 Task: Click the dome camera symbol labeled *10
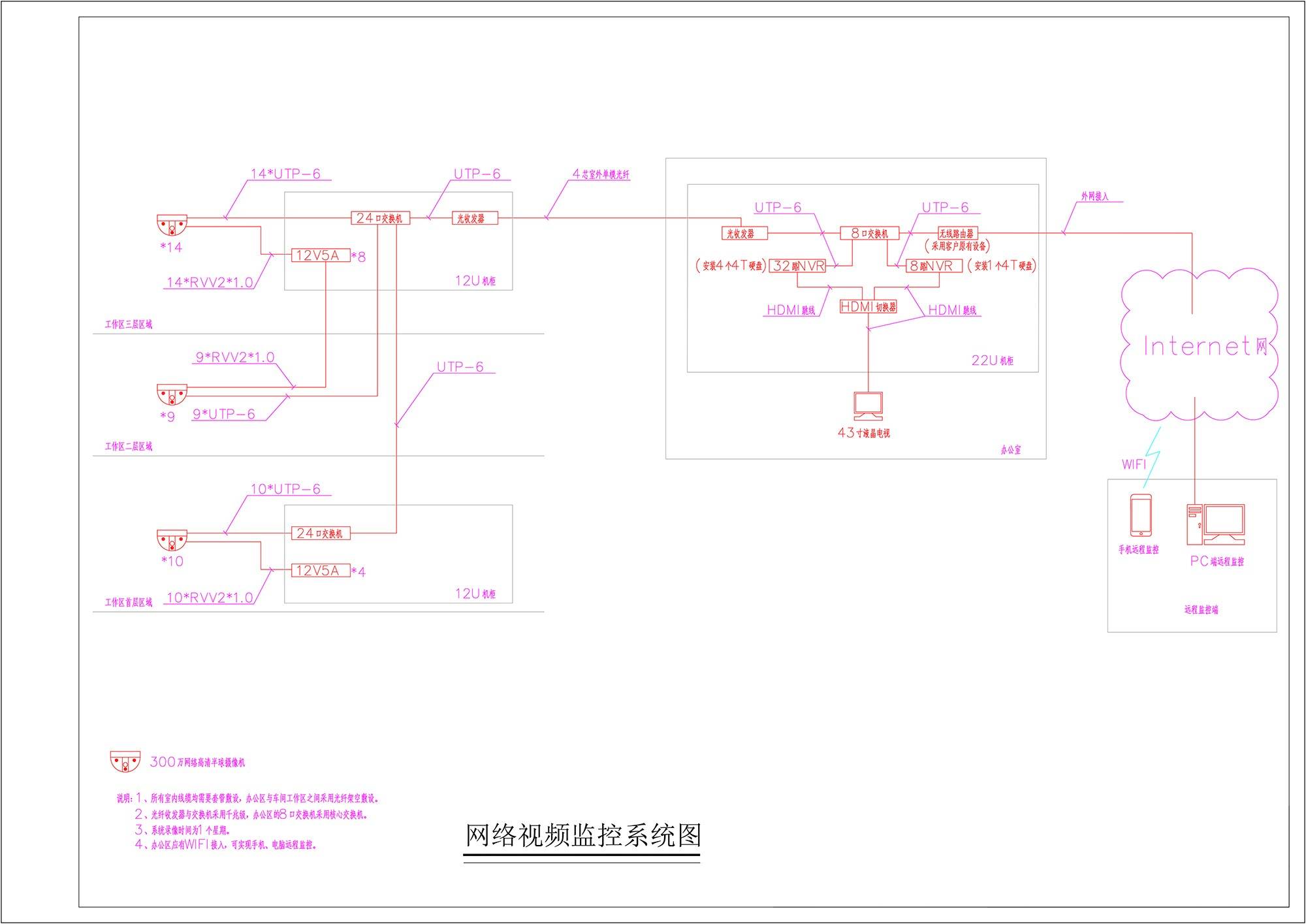(172, 541)
